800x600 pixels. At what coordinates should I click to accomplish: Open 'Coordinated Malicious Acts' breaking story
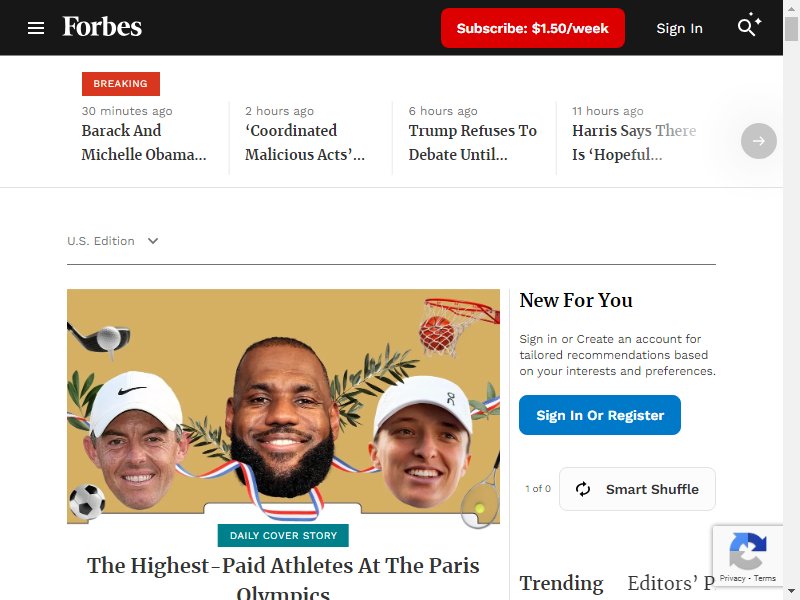[305, 142]
